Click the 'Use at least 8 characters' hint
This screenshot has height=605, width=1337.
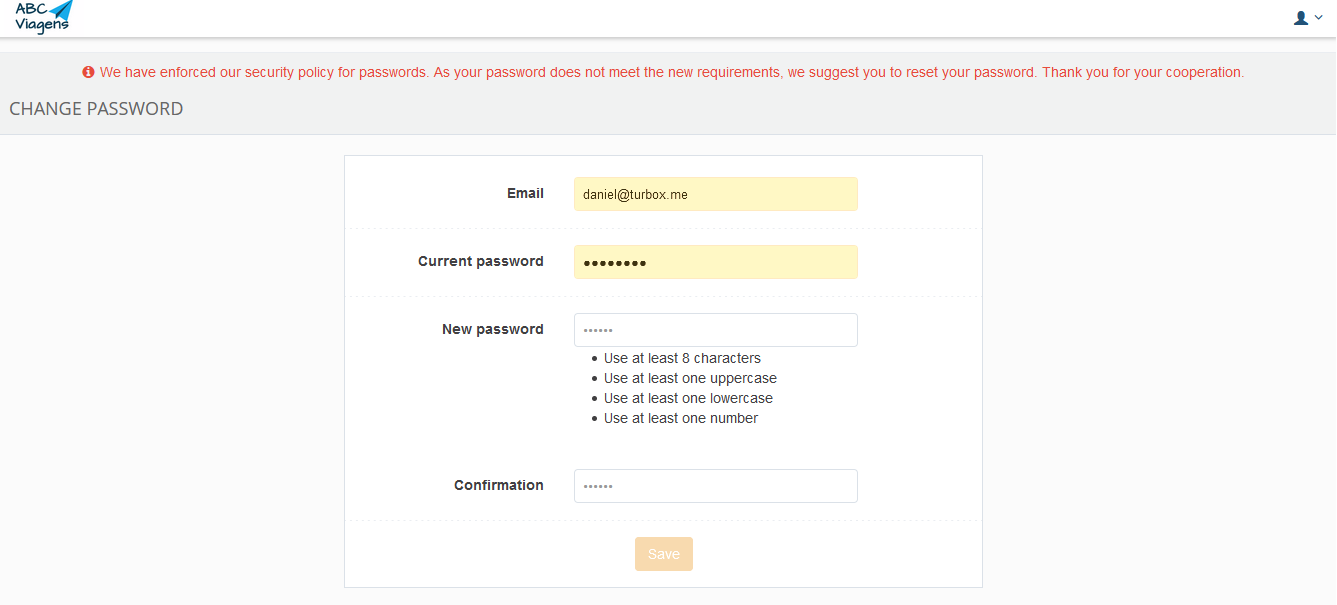coord(682,358)
